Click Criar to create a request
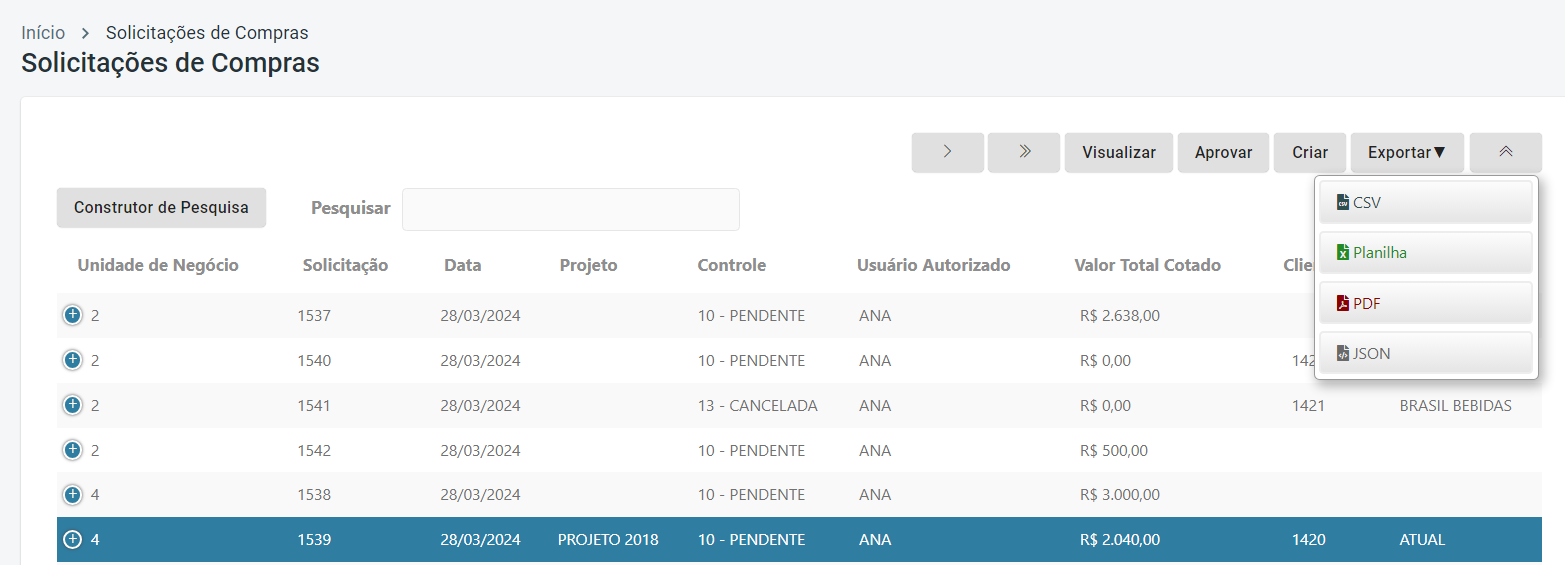The width and height of the screenshot is (1565, 565). pyautogui.click(x=1309, y=153)
